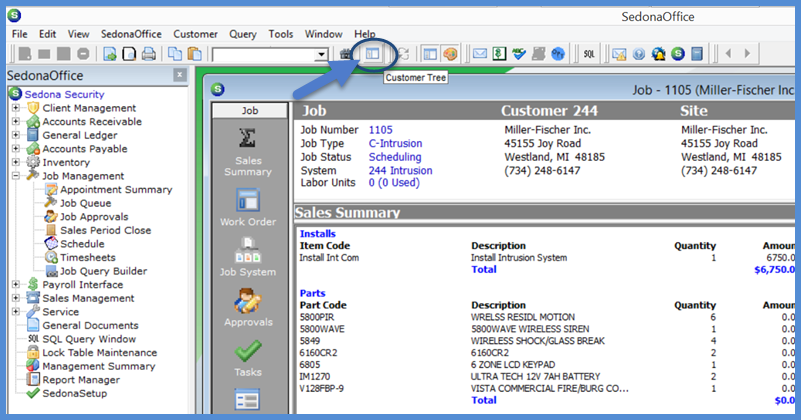Click the refresh arrows toolbar icon
This screenshot has height=420, width=801.
tap(404, 54)
